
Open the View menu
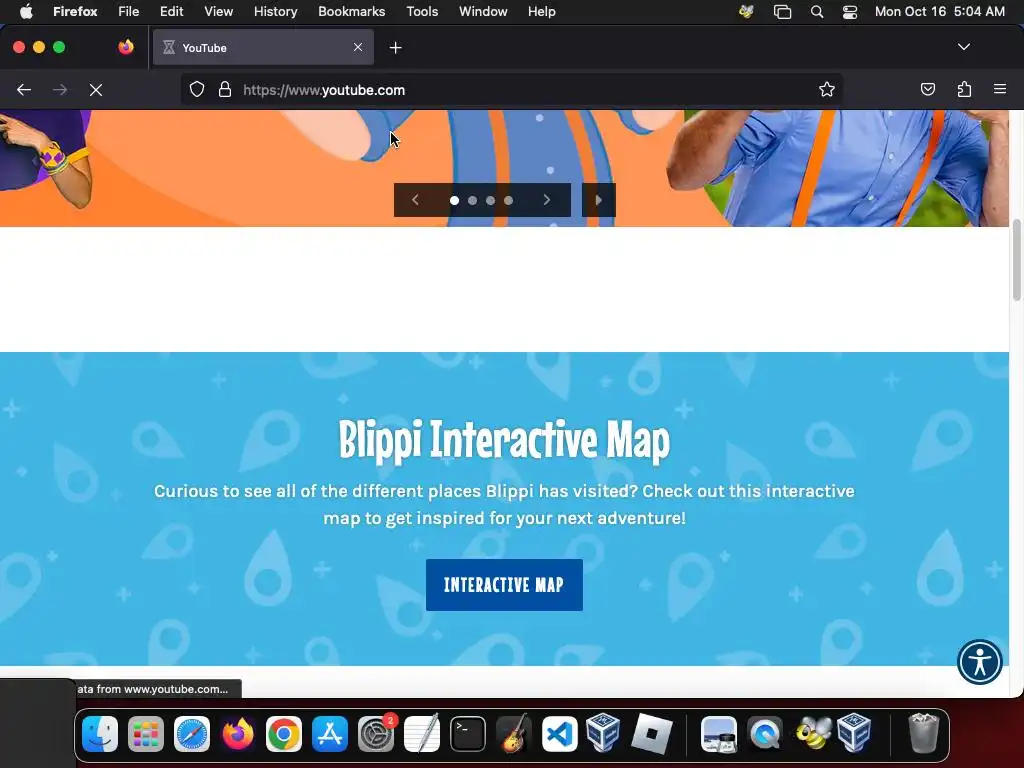[218, 12]
